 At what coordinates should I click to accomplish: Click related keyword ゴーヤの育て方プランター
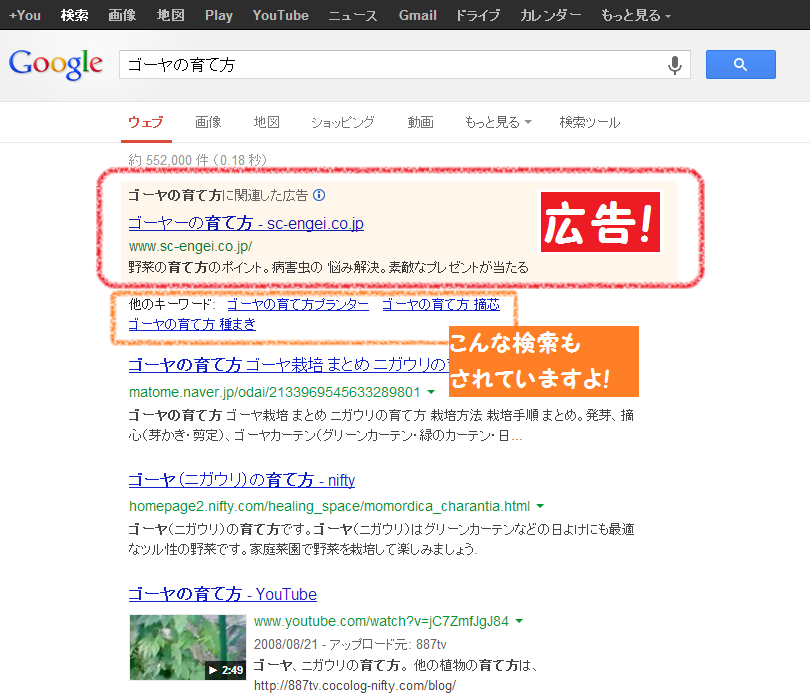[298, 304]
